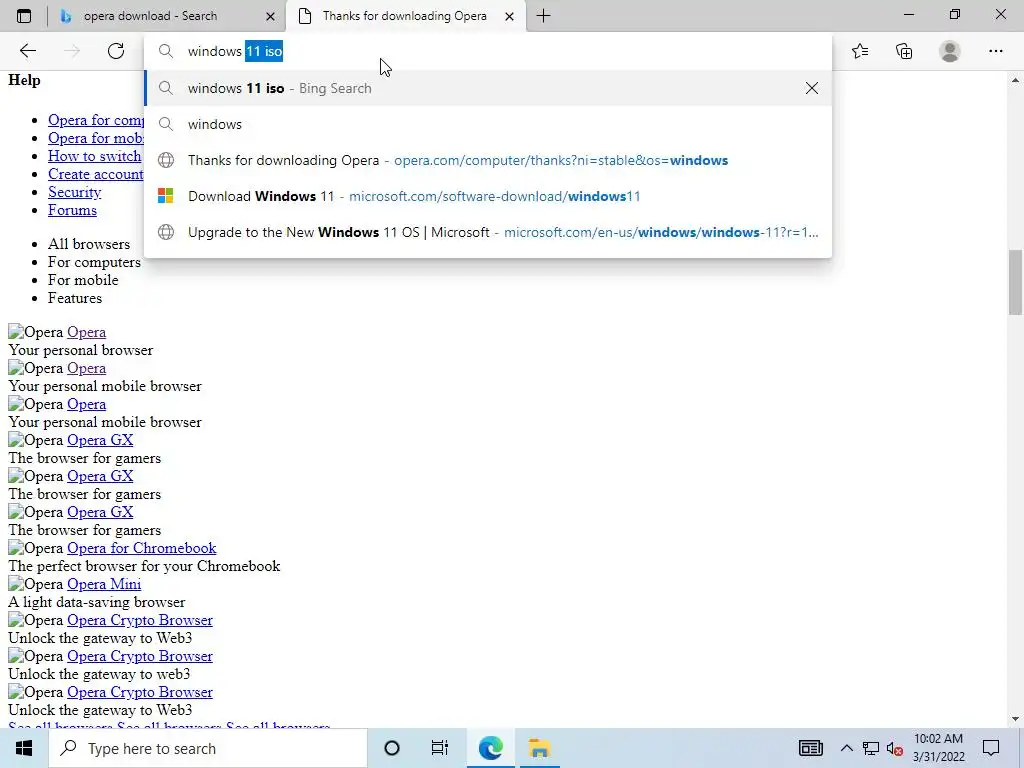The image size is (1024, 768).
Task: Choose the plain 'windows' search suggestion
Action: pos(487,124)
